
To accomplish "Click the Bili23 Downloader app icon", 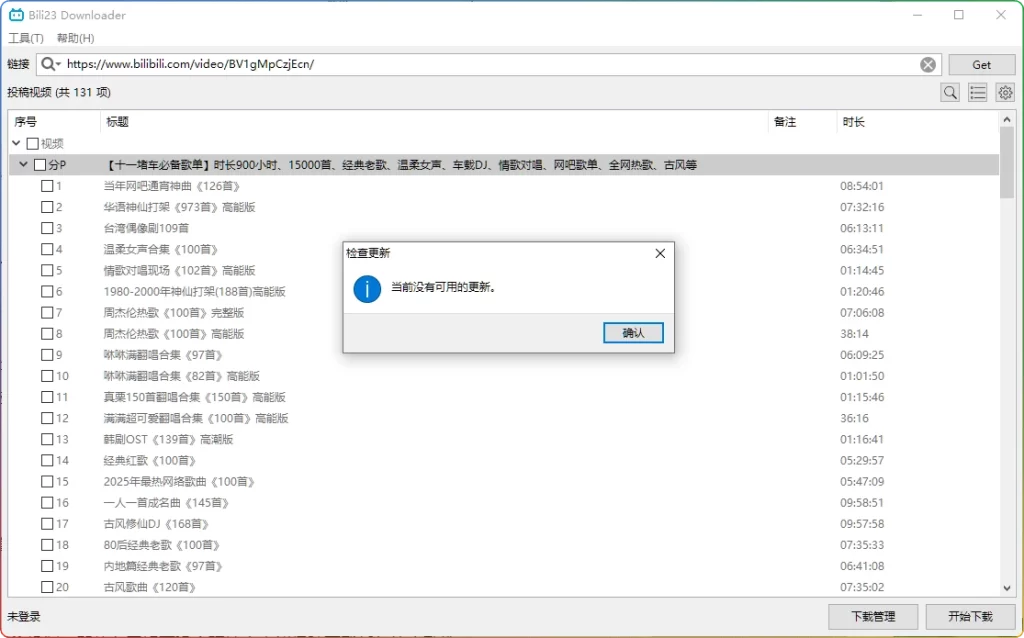I will coord(16,15).
